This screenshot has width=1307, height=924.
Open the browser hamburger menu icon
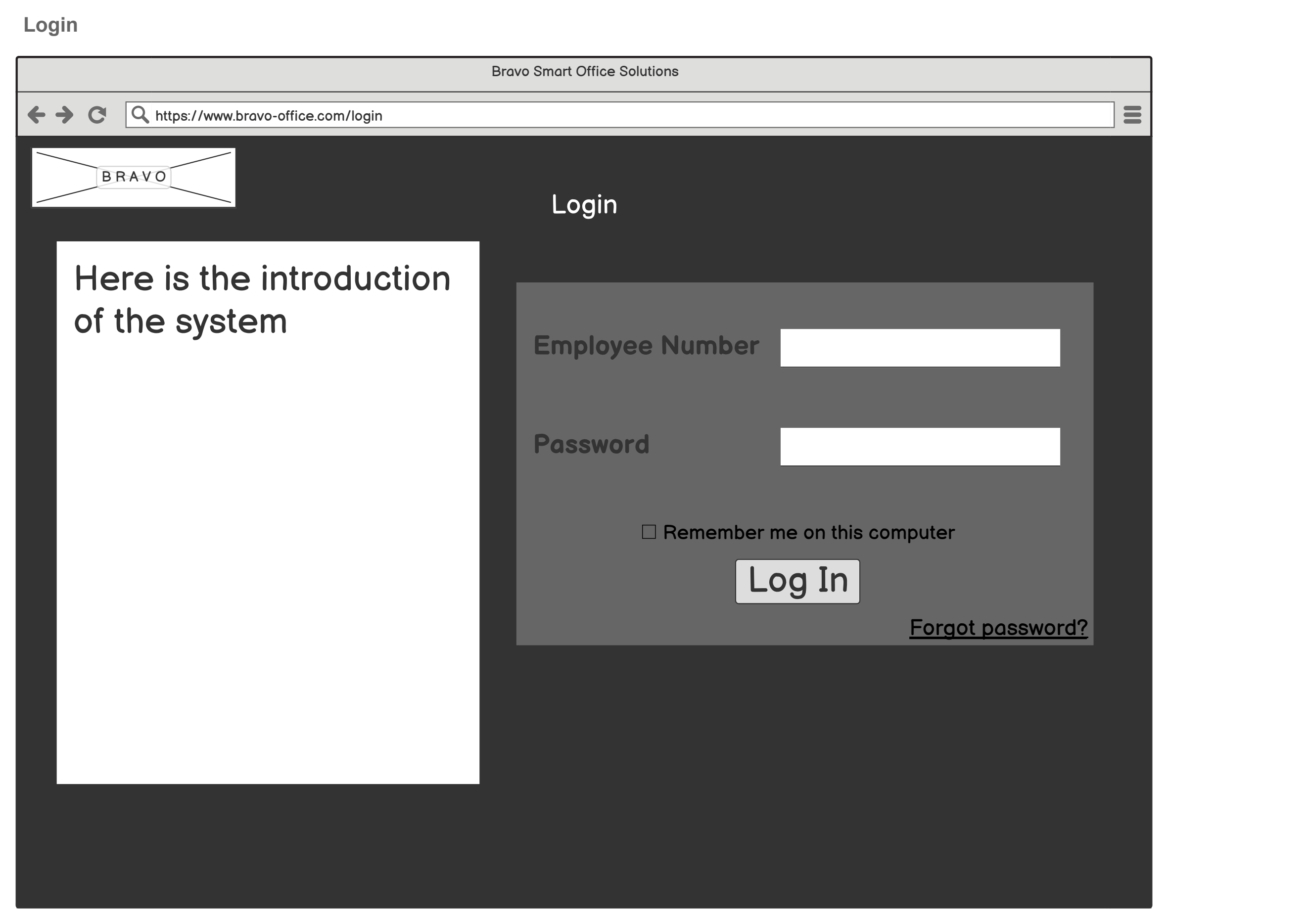[x=1133, y=115]
